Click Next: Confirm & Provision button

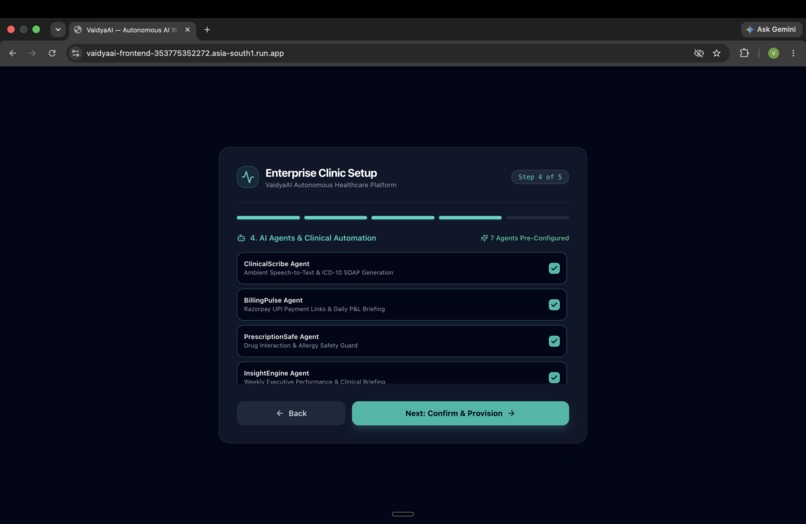tap(460, 413)
